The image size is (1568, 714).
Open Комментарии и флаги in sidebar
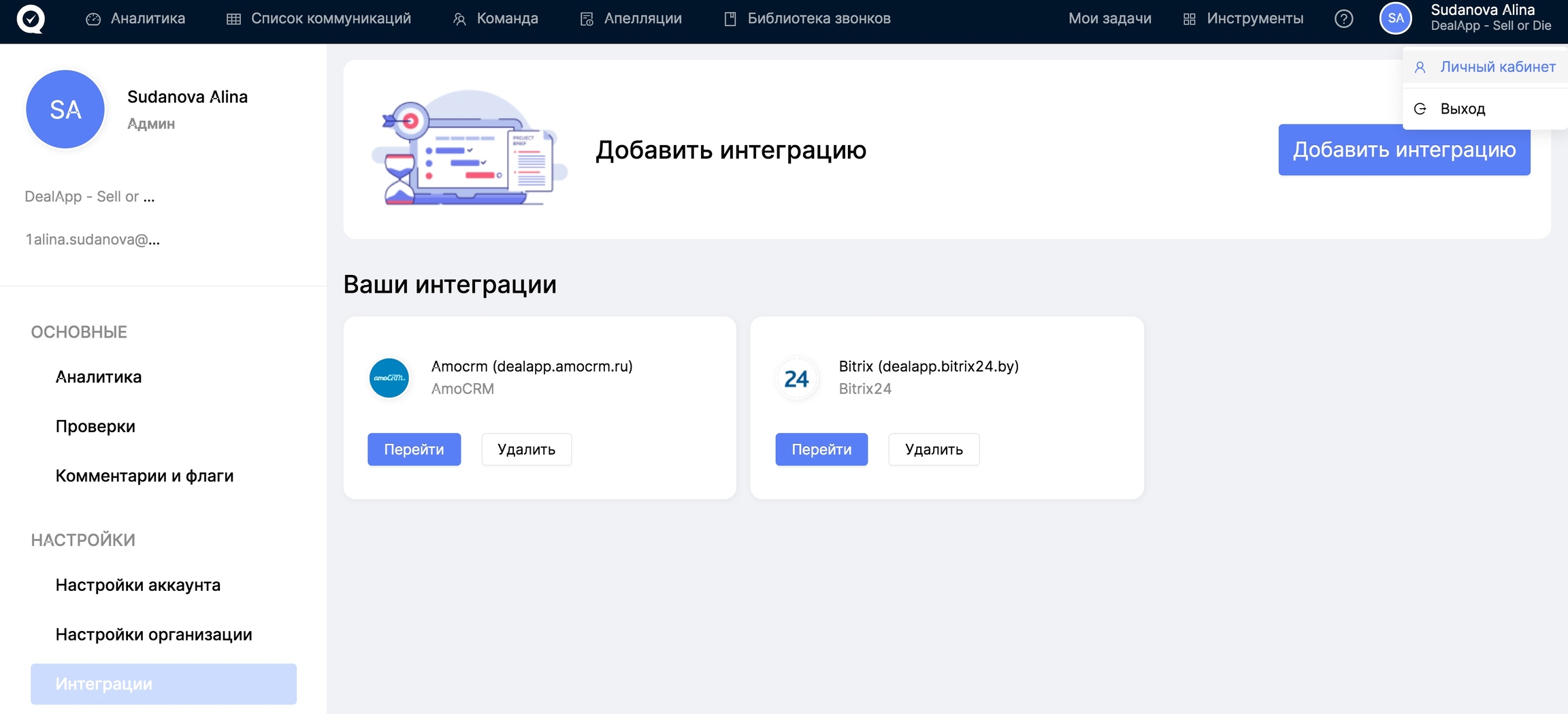click(144, 476)
